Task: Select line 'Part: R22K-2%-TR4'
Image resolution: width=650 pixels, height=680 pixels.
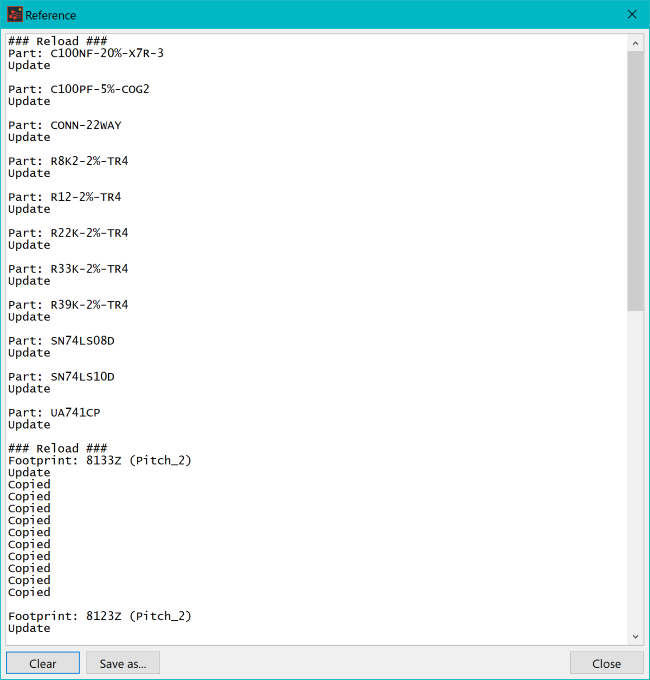Action: 68,233
